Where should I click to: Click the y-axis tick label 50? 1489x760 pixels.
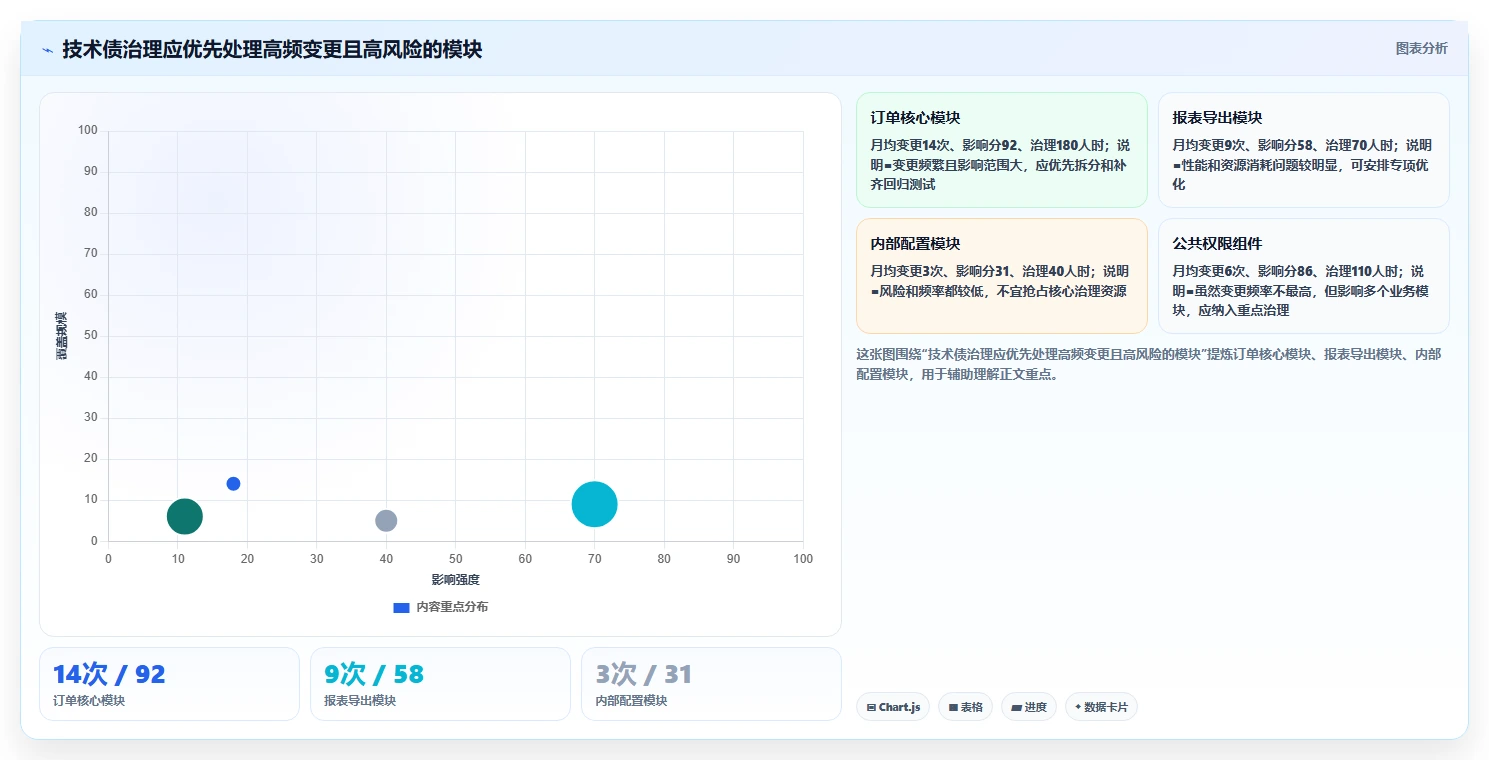pos(91,335)
